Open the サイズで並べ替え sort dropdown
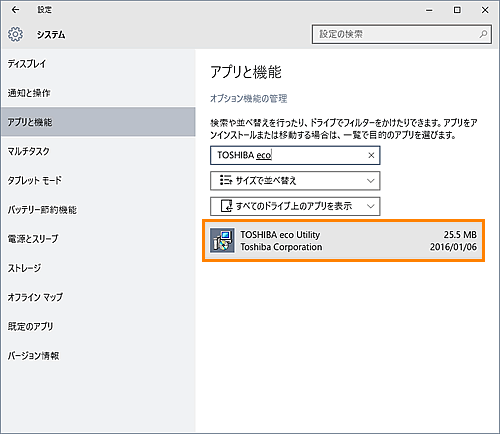Screen dimensions: 500x434 tap(295, 181)
